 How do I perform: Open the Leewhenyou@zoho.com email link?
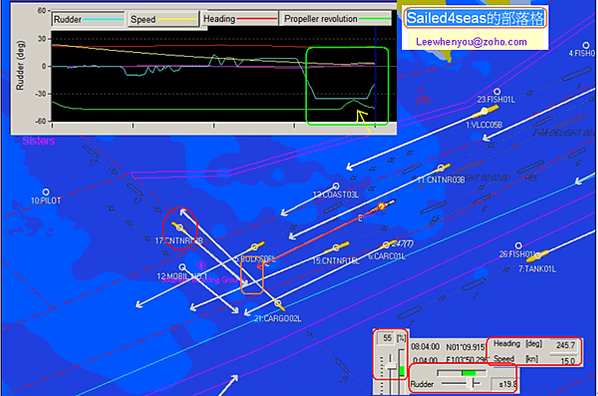(471, 42)
